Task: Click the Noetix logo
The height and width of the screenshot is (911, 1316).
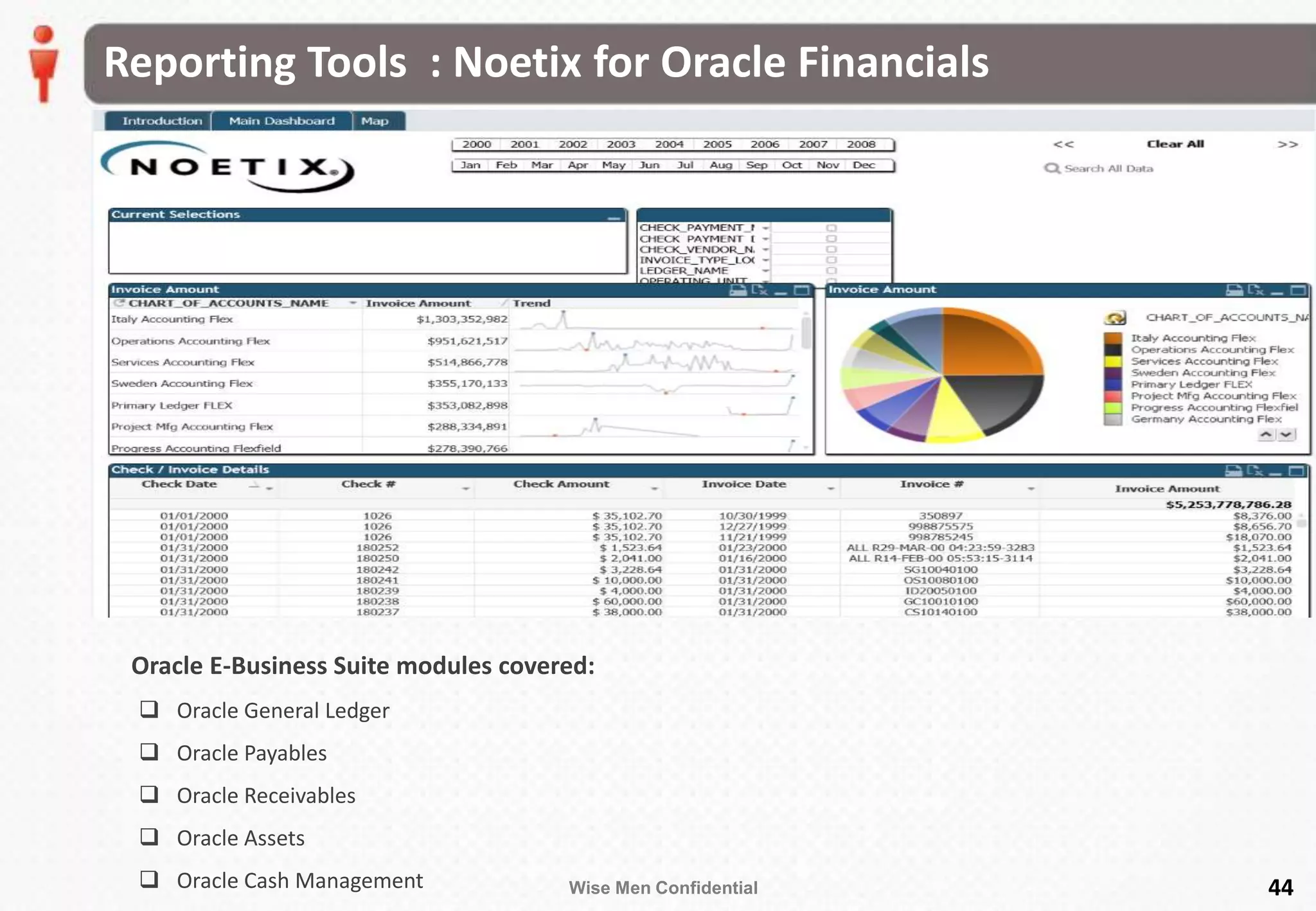Action: (x=227, y=167)
